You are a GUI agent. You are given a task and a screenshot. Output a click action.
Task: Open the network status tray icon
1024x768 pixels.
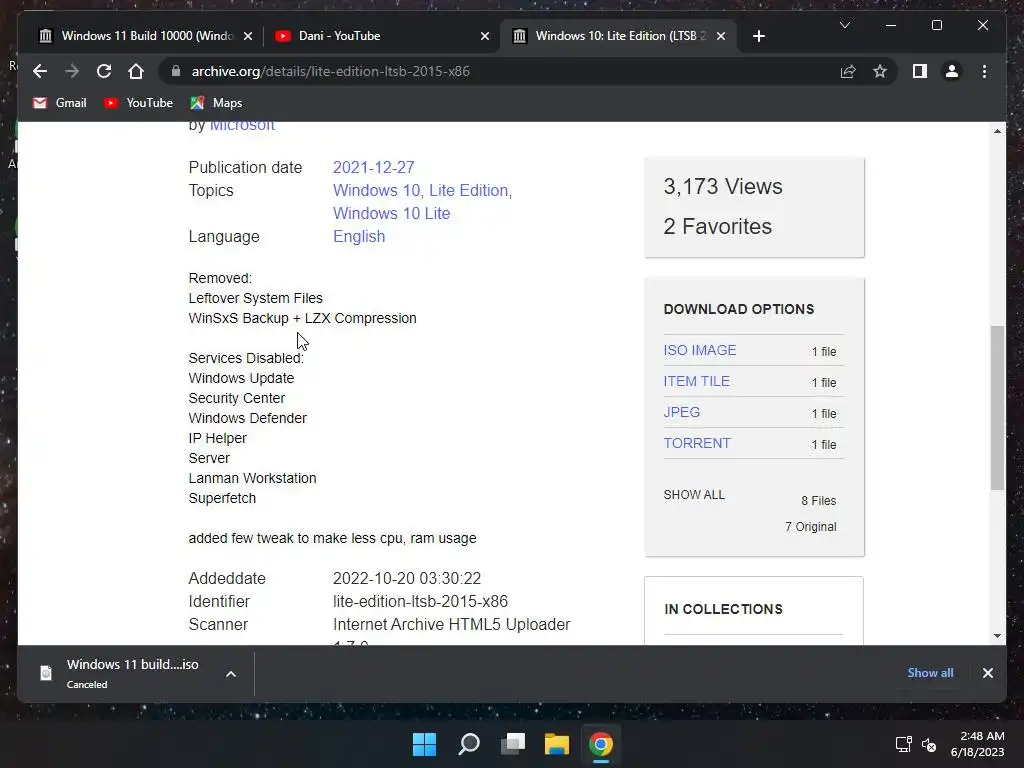click(904, 744)
